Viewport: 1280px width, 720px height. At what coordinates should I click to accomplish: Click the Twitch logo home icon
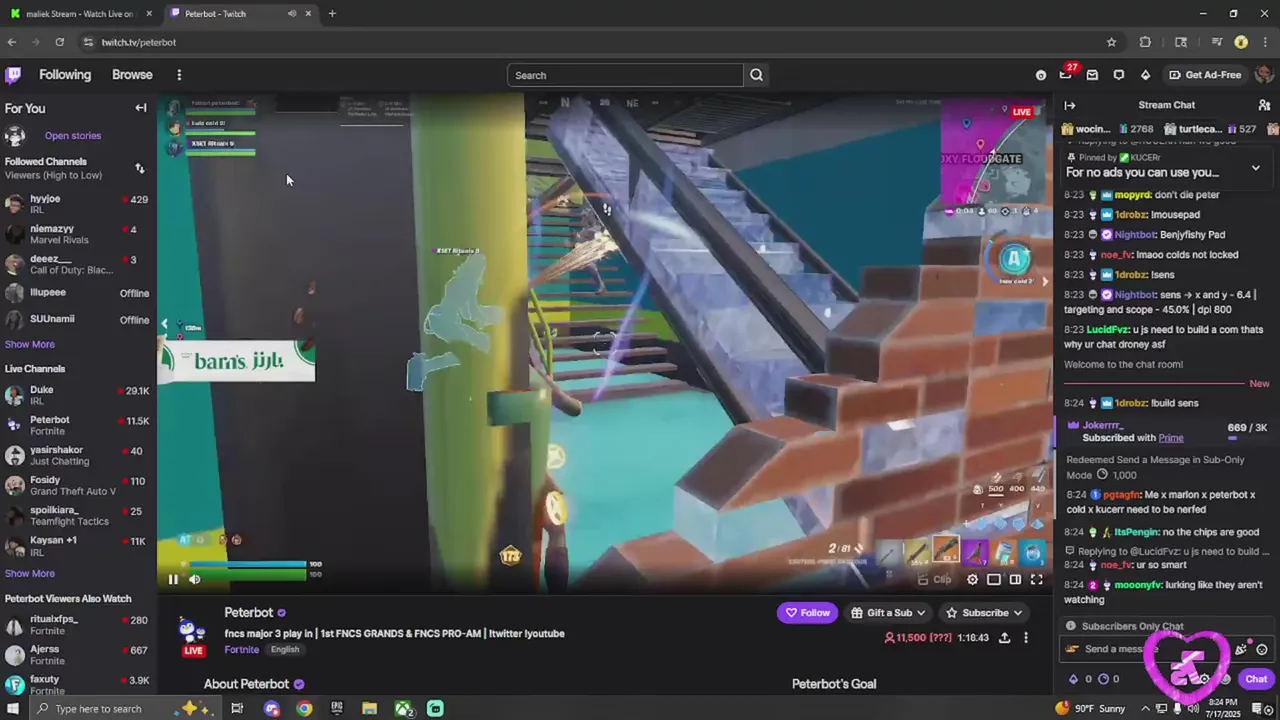point(13,75)
